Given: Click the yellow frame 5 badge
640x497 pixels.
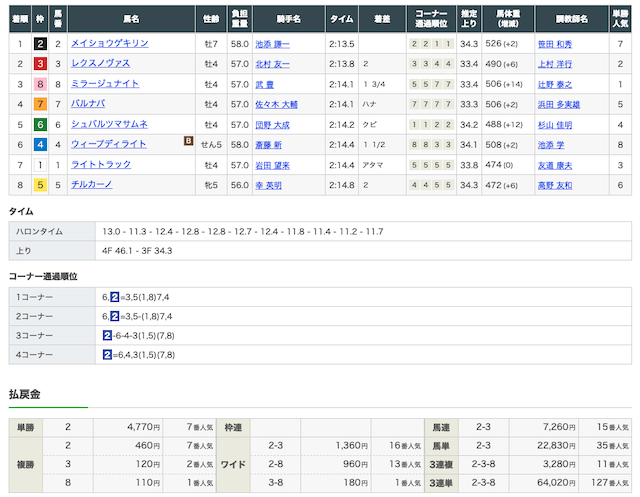Looking at the screenshot, I should [39, 184].
